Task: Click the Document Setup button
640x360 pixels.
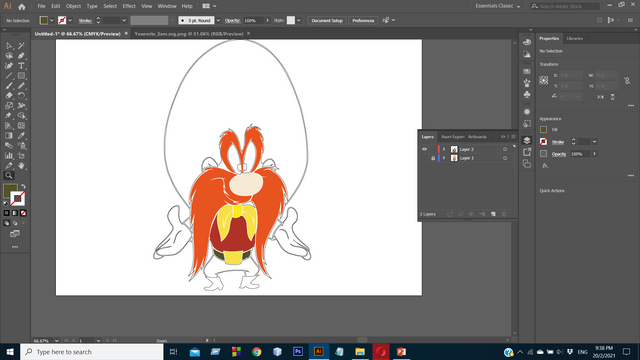Action: pos(327,20)
